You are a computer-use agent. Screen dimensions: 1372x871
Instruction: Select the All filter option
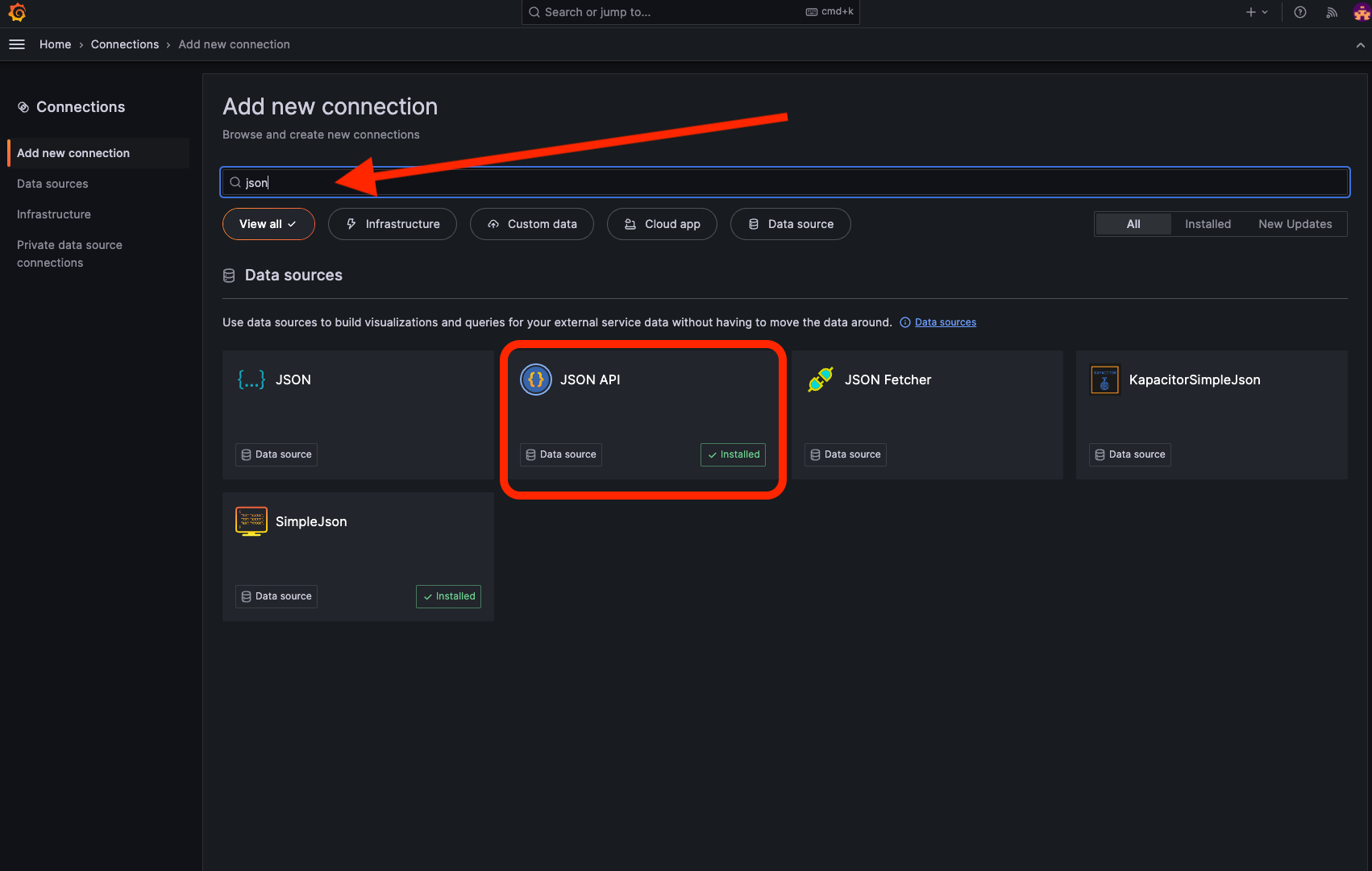(1133, 224)
